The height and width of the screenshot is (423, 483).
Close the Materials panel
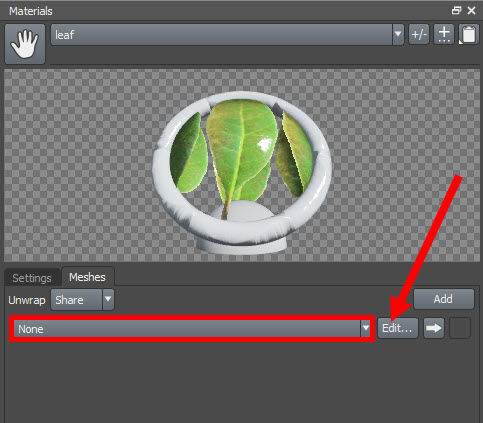[471, 11]
